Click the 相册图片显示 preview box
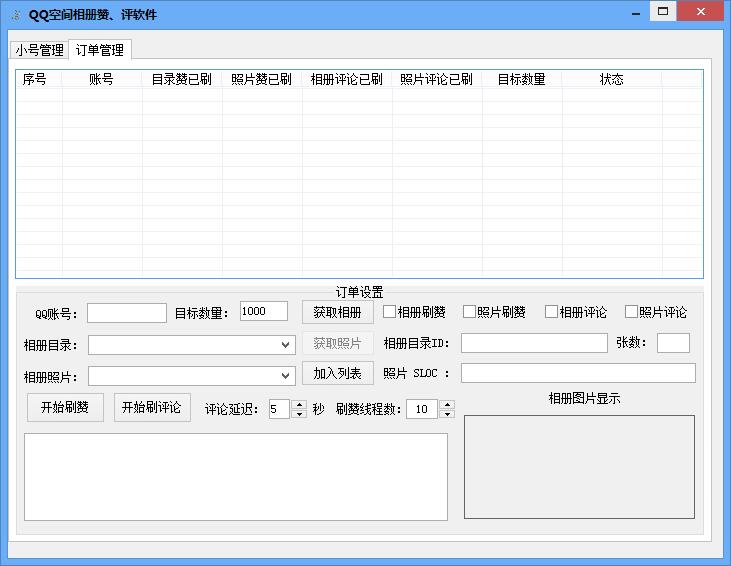731x566 pixels. 579,467
